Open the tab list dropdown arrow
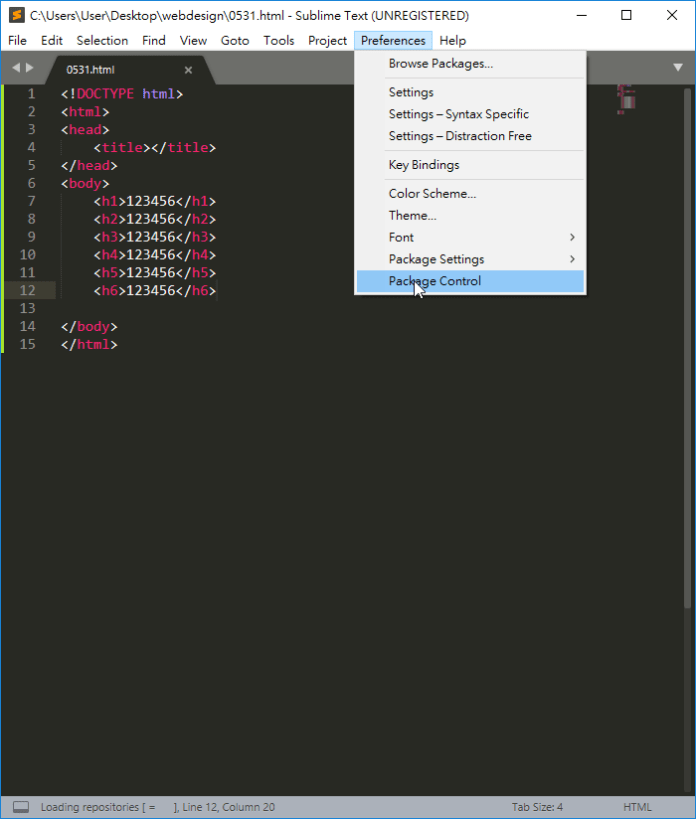This screenshot has height=819, width=696. tap(677, 67)
